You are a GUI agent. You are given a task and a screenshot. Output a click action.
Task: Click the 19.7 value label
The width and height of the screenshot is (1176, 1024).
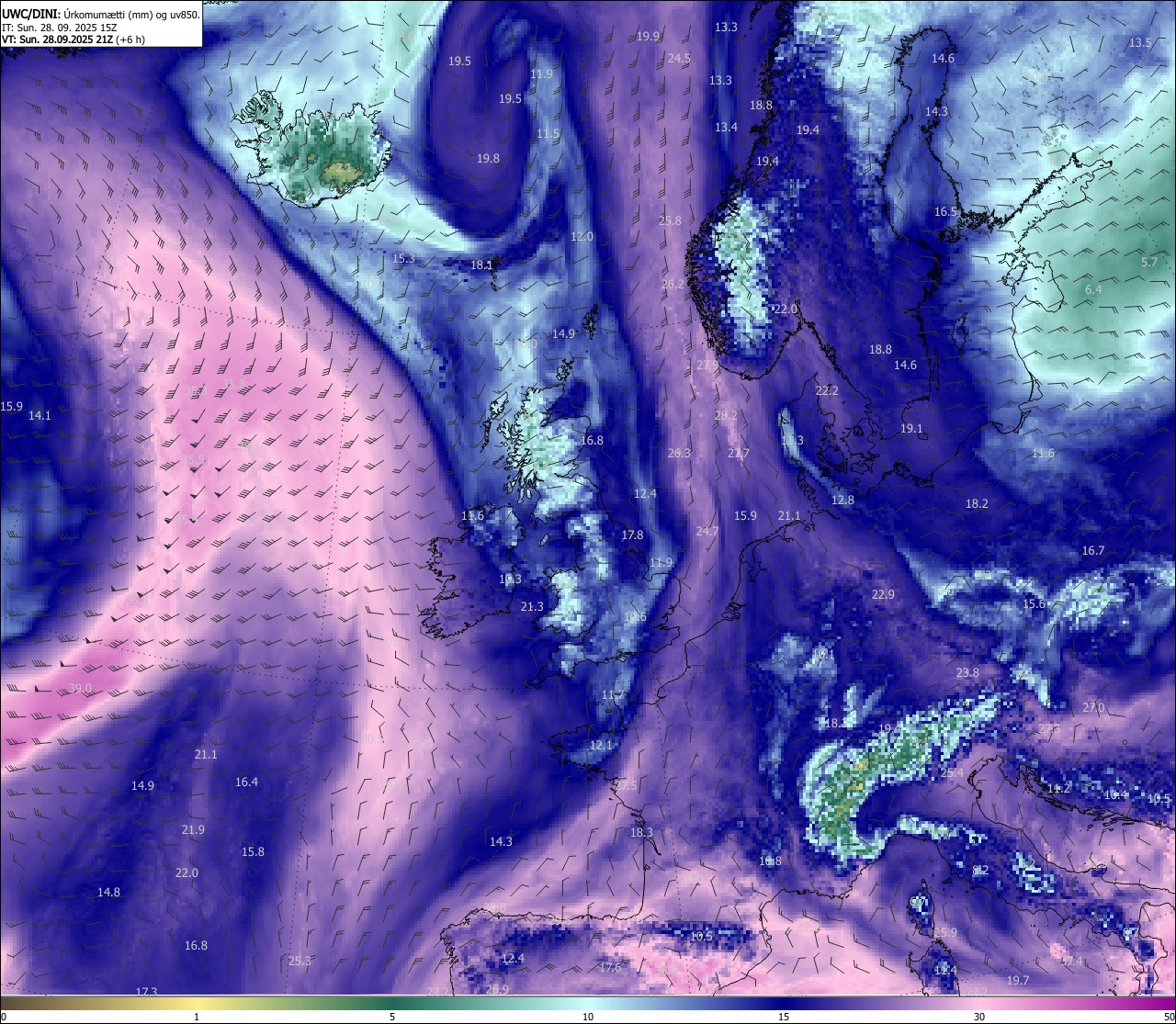pyautogui.click(x=1017, y=980)
